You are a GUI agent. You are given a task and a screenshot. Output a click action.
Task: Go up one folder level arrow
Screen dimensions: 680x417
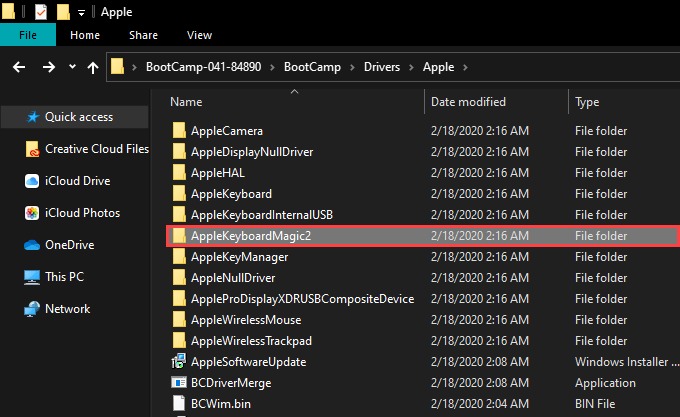click(93, 67)
